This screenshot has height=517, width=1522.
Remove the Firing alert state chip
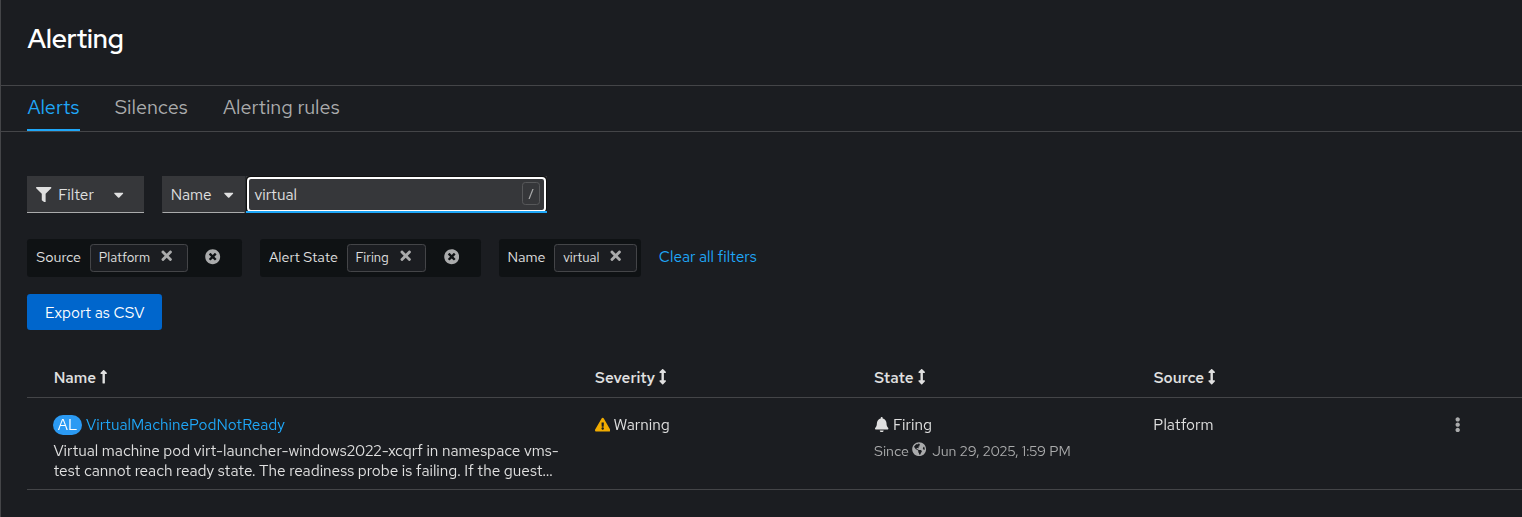pyautogui.click(x=406, y=256)
